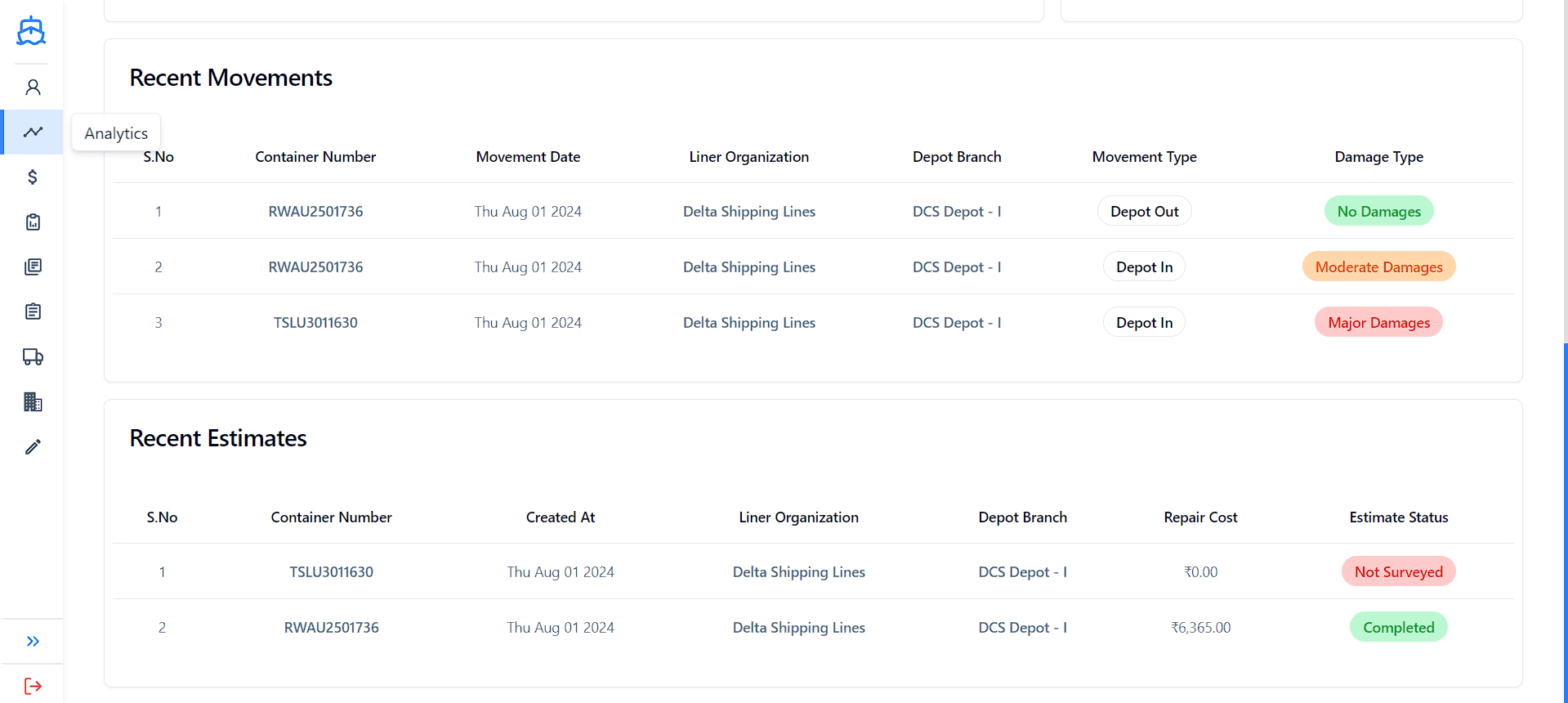Click the ship logo icon

[x=31, y=31]
